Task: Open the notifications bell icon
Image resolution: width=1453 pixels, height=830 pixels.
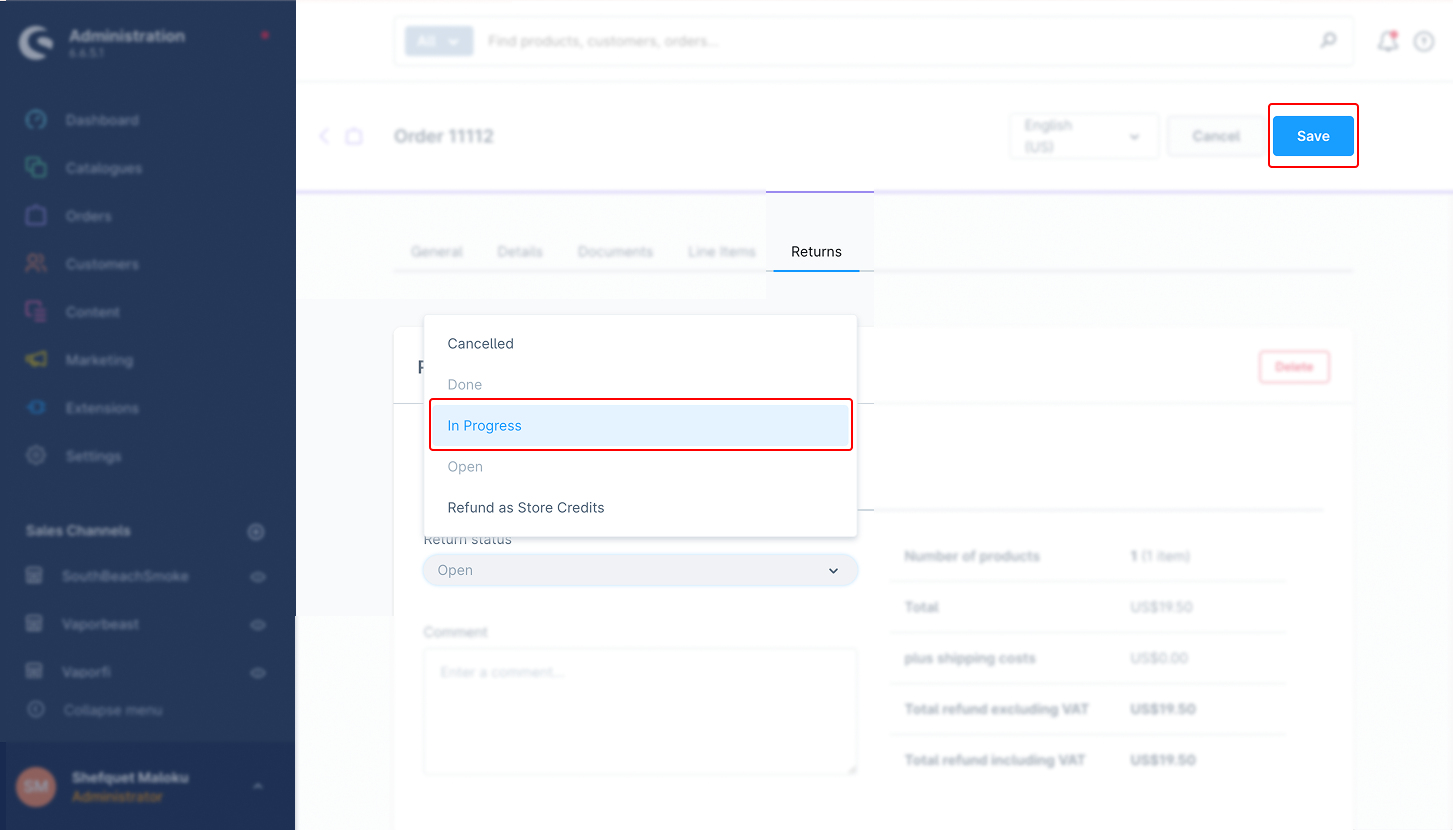Action: pyautogui.click(x=1387, y=41)
